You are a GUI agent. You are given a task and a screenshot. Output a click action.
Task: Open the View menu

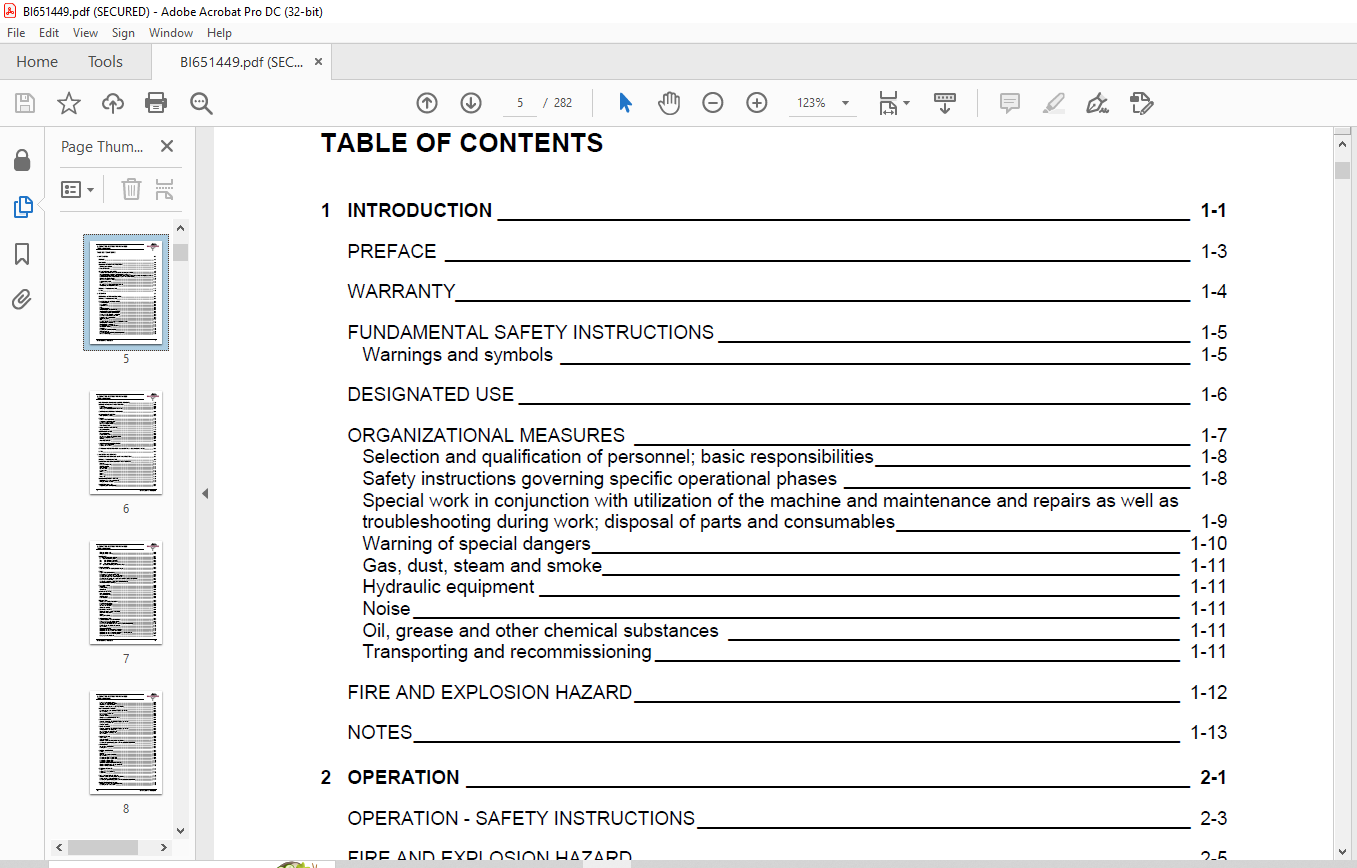pyautogui.click(x=85, y=33)
